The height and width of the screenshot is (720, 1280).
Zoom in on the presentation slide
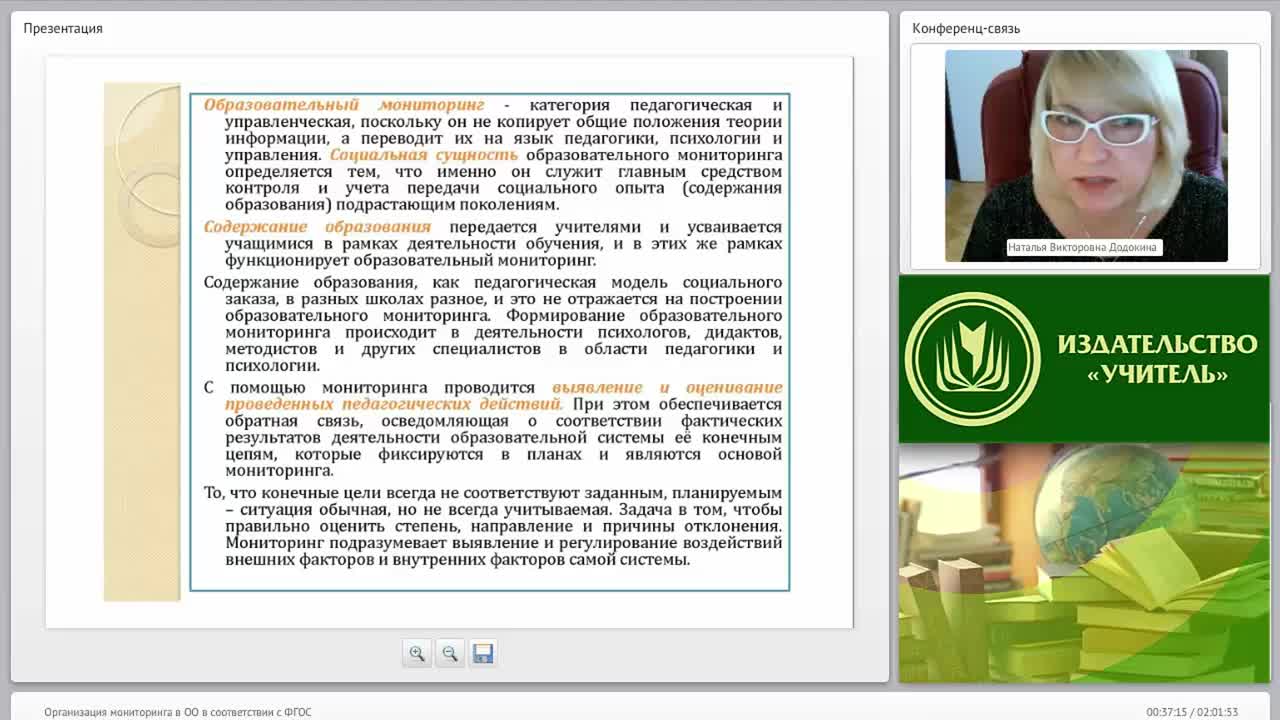[417, 653]
